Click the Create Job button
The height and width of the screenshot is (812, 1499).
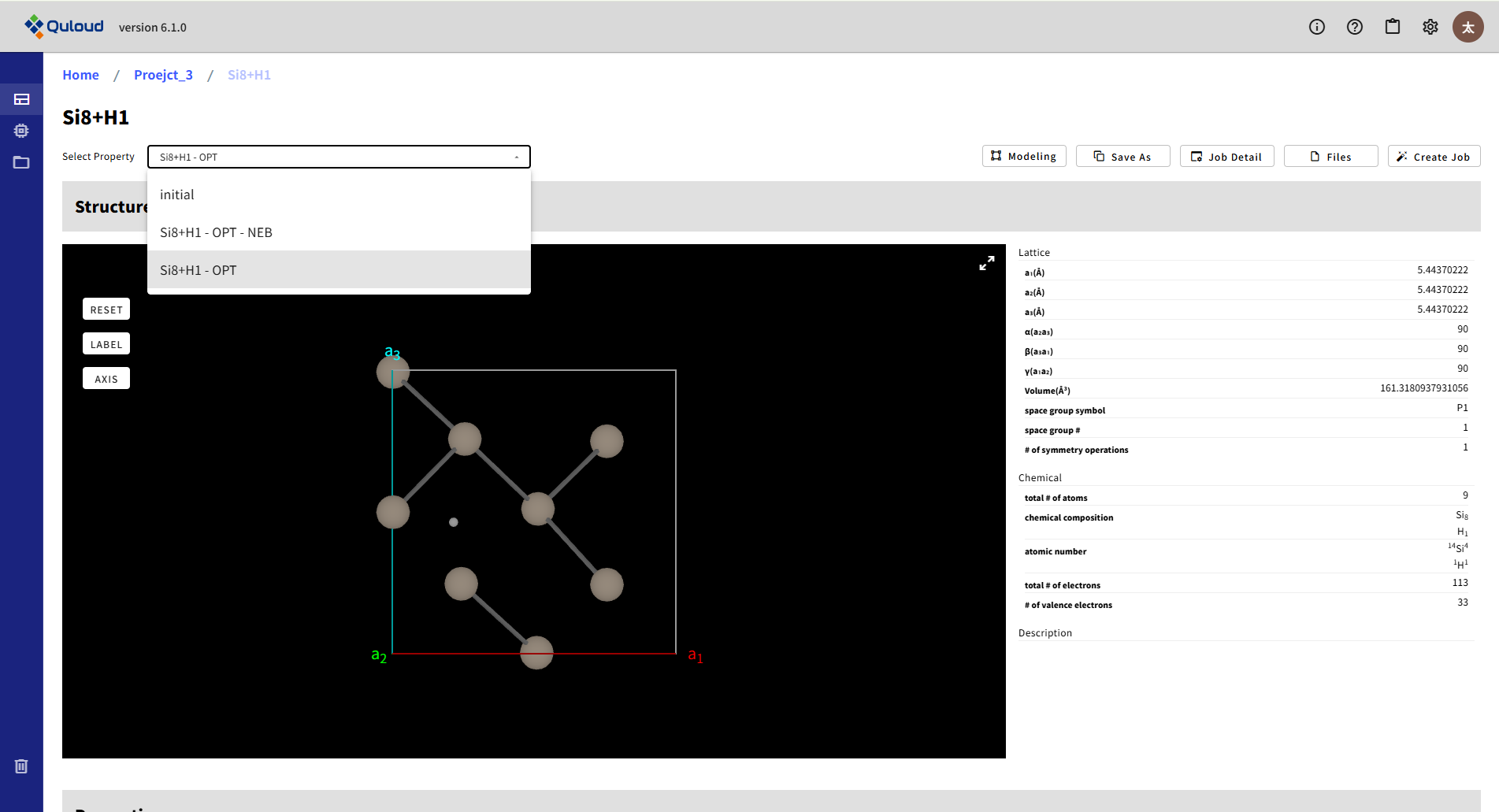pyautogui.click(x=1434, y=157)
